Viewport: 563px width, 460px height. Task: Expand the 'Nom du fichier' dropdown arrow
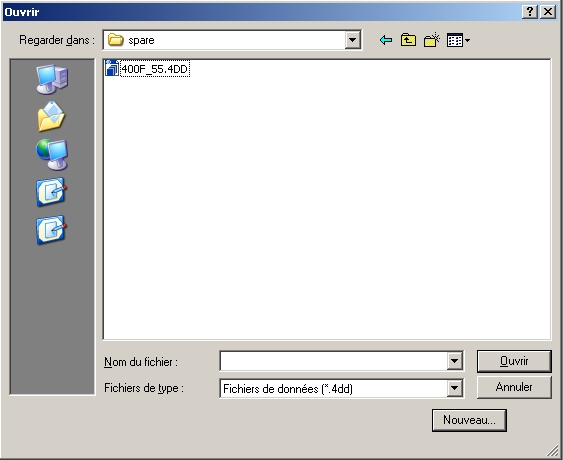tap(455, 361)
